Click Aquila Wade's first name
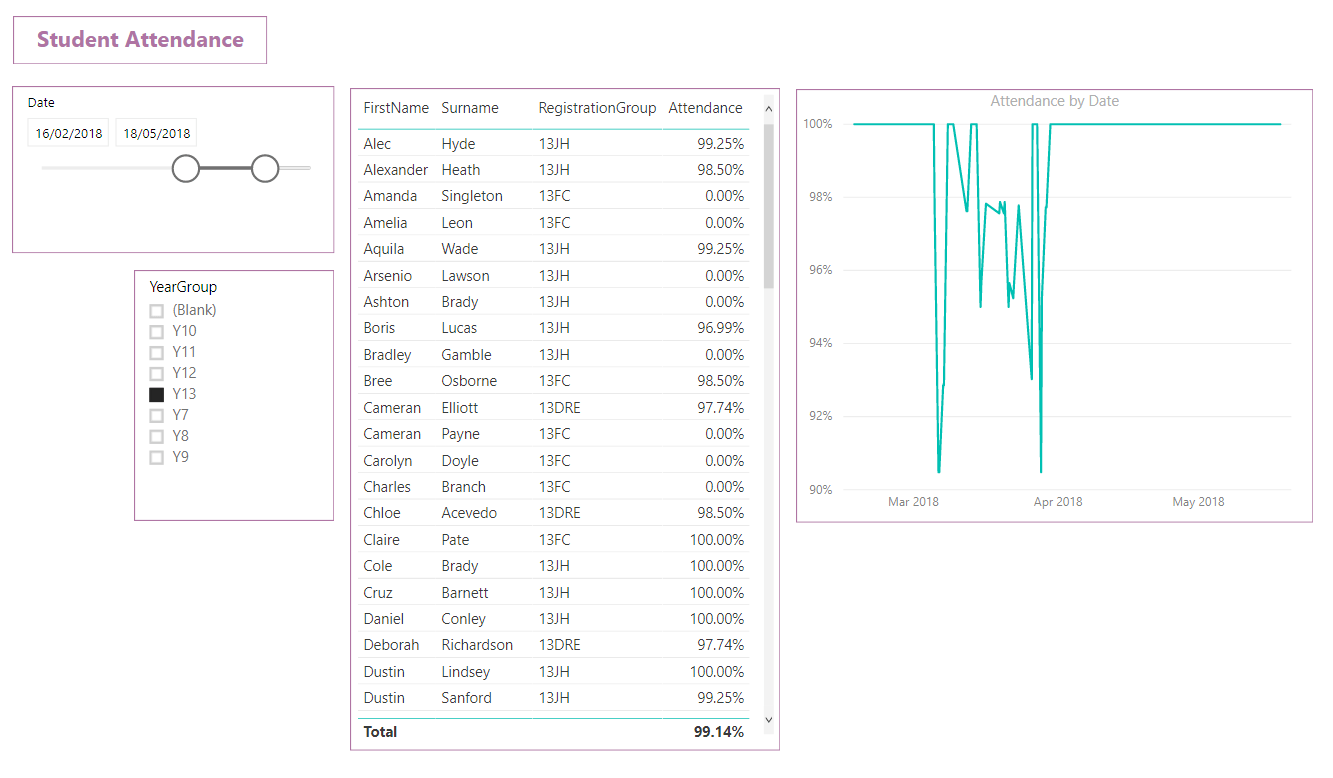This screenshot has width=1333, height=778. (x=384, y=249)
